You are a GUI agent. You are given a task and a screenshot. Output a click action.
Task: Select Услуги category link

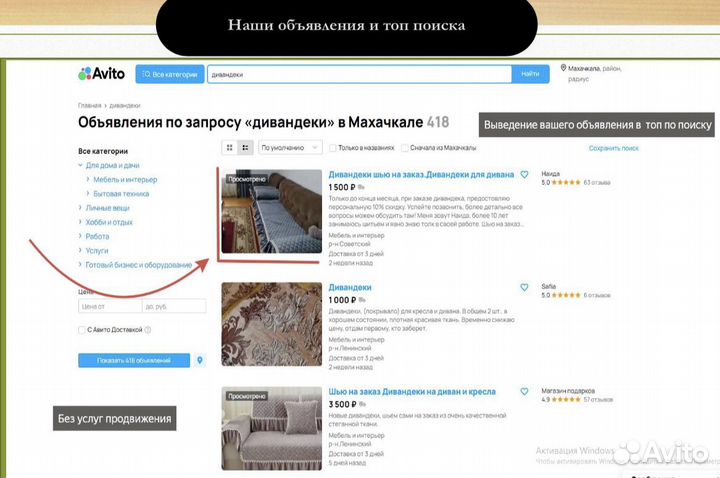[x=97, y=251]
